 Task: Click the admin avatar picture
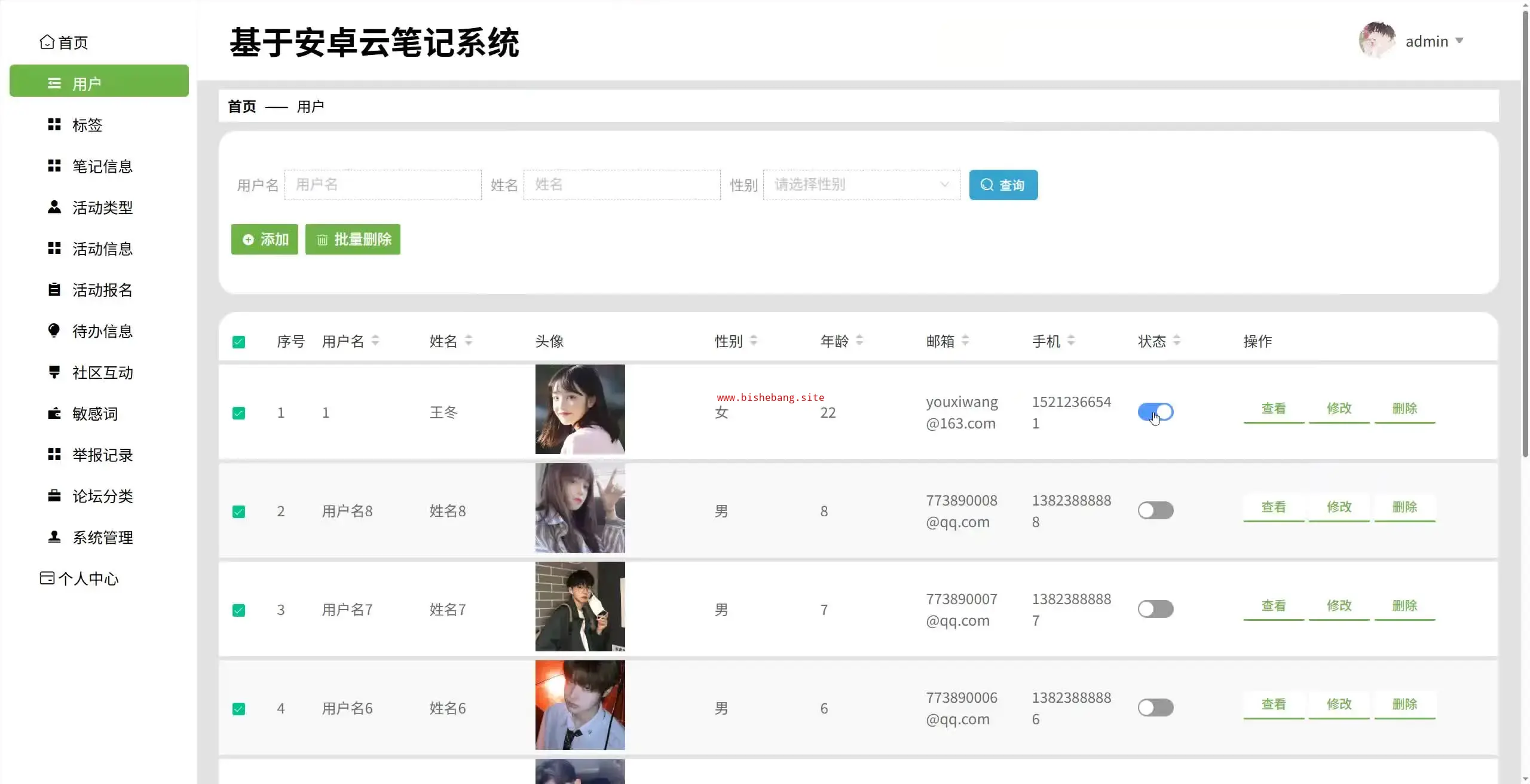[x=1377, y=41]
